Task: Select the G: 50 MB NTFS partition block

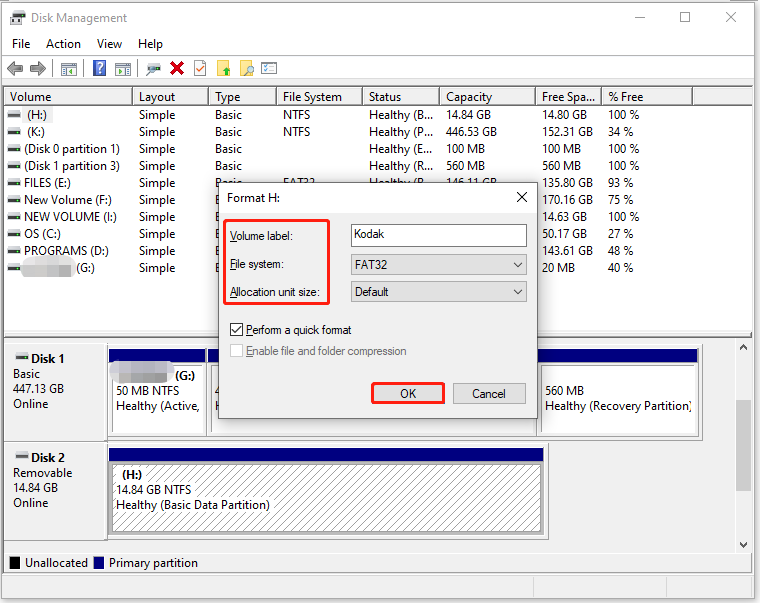Action: [157, 398]
